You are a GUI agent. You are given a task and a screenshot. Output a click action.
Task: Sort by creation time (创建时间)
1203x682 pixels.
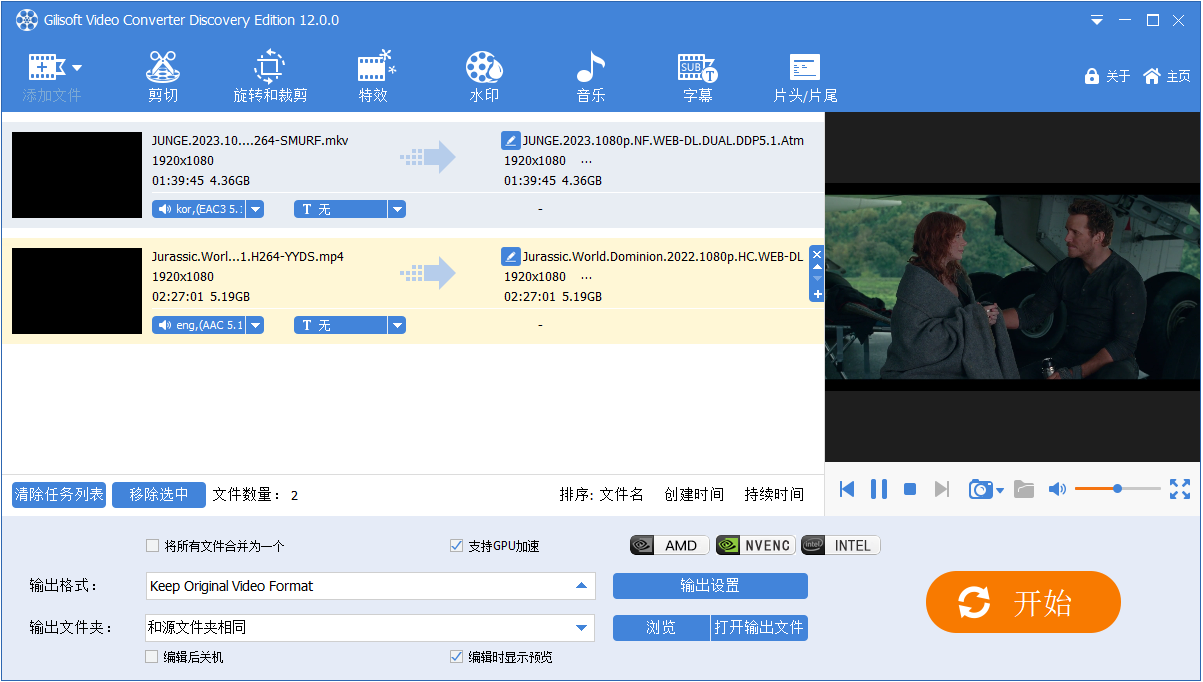(694, 494)
